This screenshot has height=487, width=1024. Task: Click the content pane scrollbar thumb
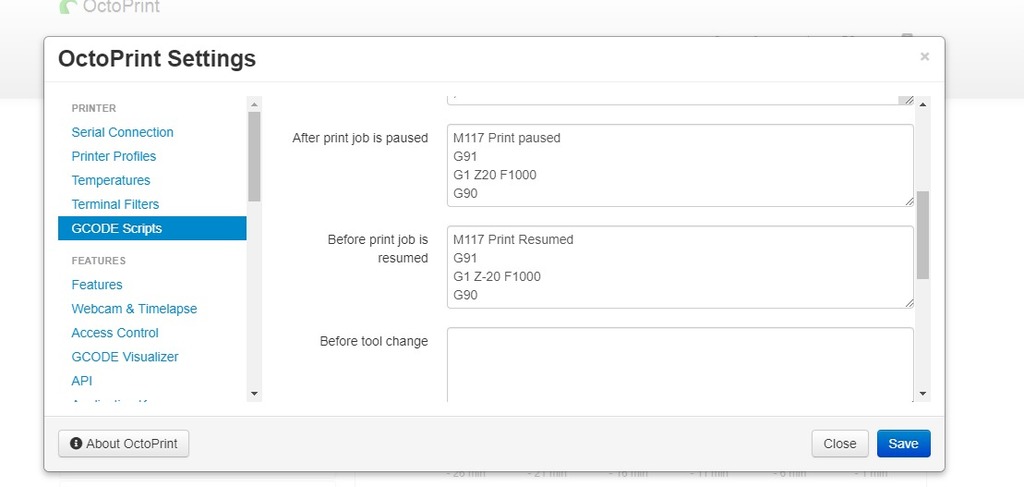pos(922,235)
